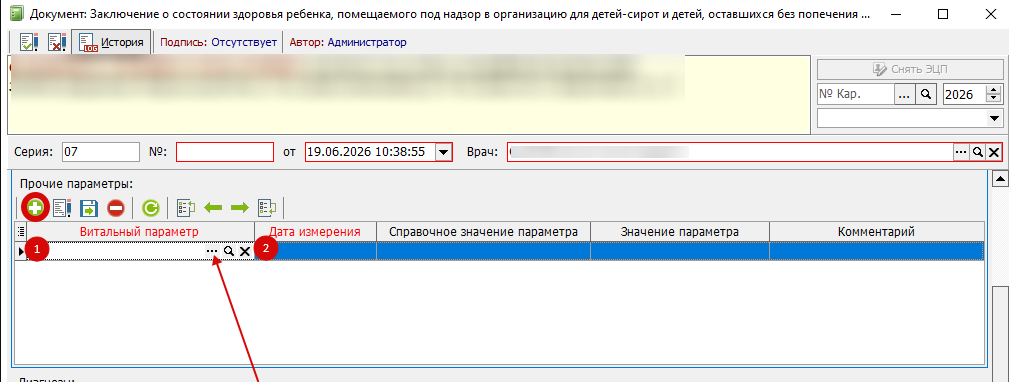Click Комментарий column header

876,232
